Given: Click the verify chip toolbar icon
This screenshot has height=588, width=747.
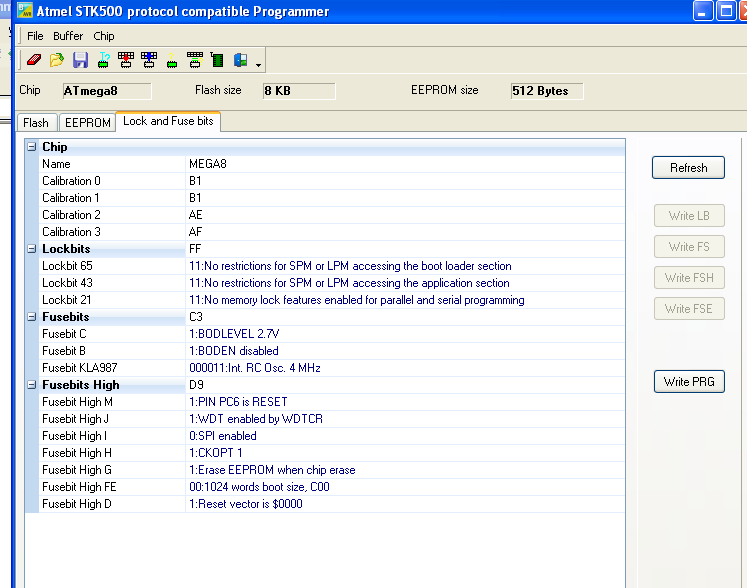Looking at the screenshot, I should tap(195, 61).
